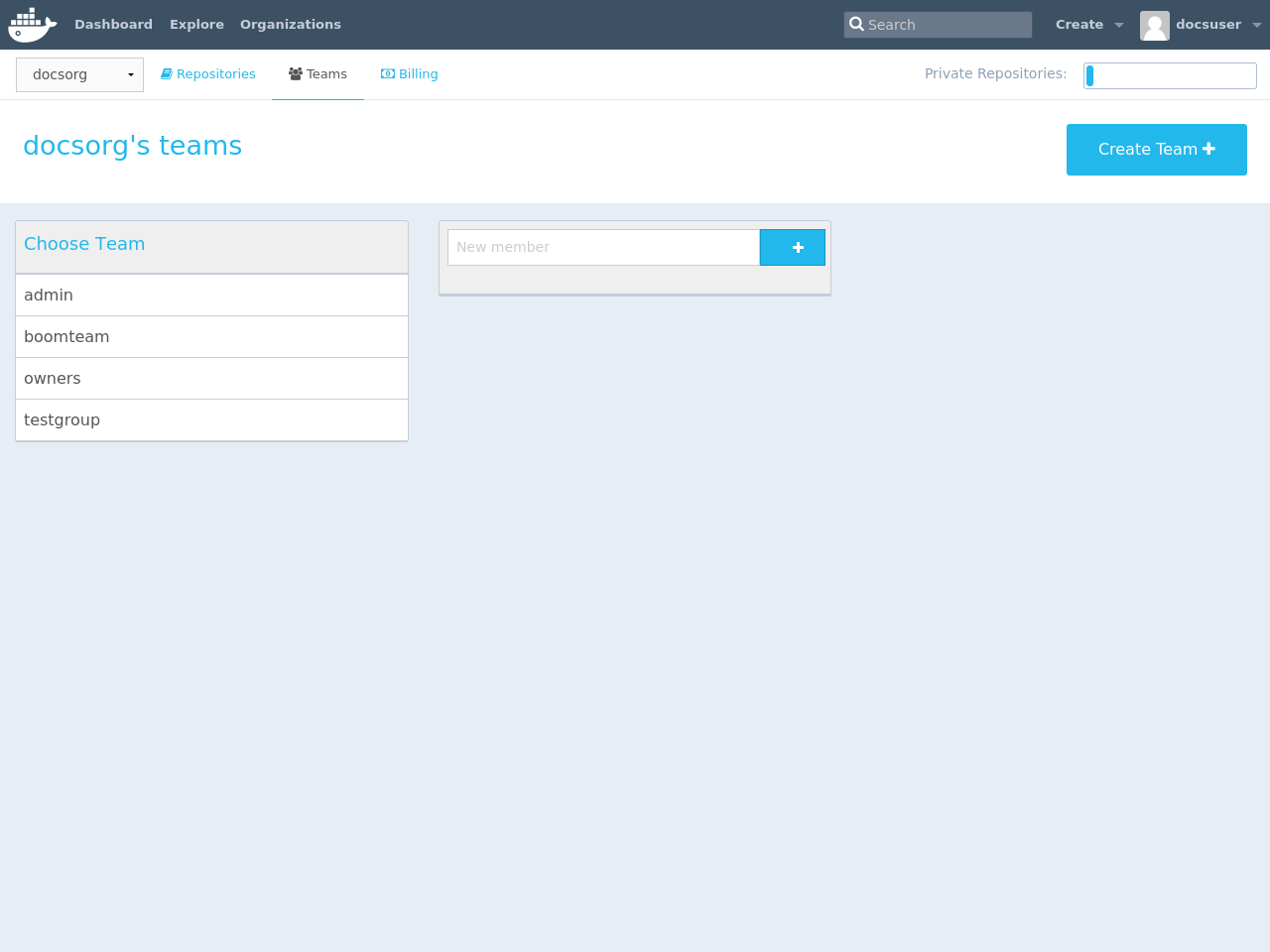Click the user avatar icon
This screenshot has height=952, width=1270.
pos(1154,25)
